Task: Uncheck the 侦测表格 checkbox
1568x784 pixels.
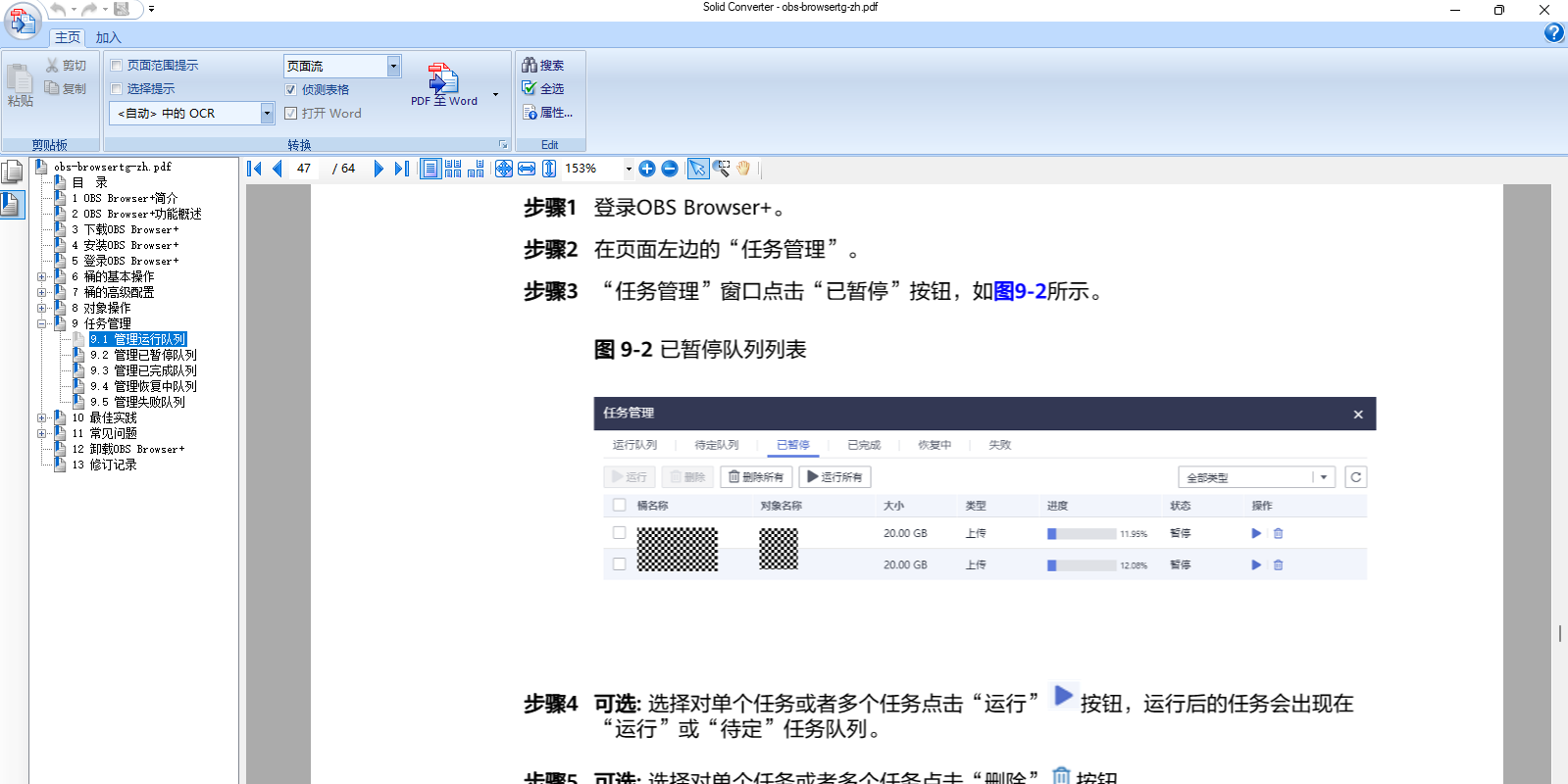Action: point(290,90)
